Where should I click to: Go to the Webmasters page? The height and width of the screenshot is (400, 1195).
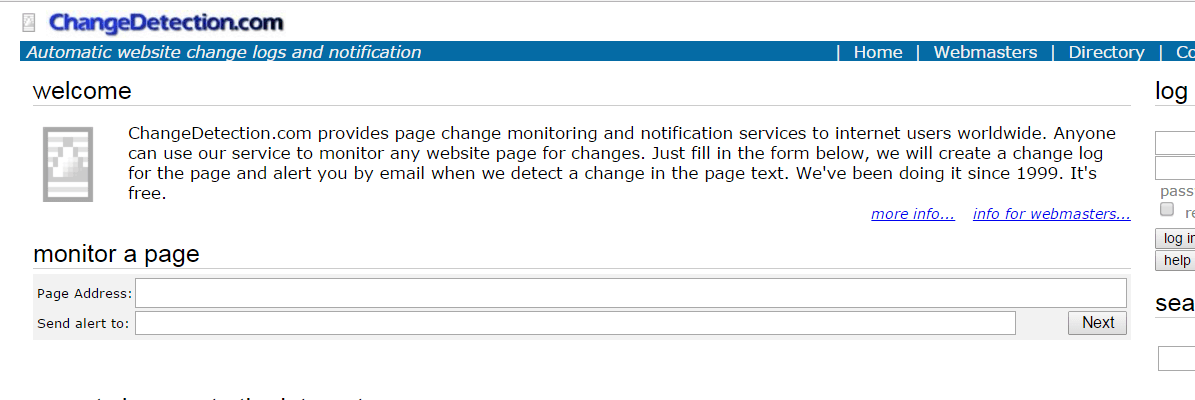tap(985, 53)
